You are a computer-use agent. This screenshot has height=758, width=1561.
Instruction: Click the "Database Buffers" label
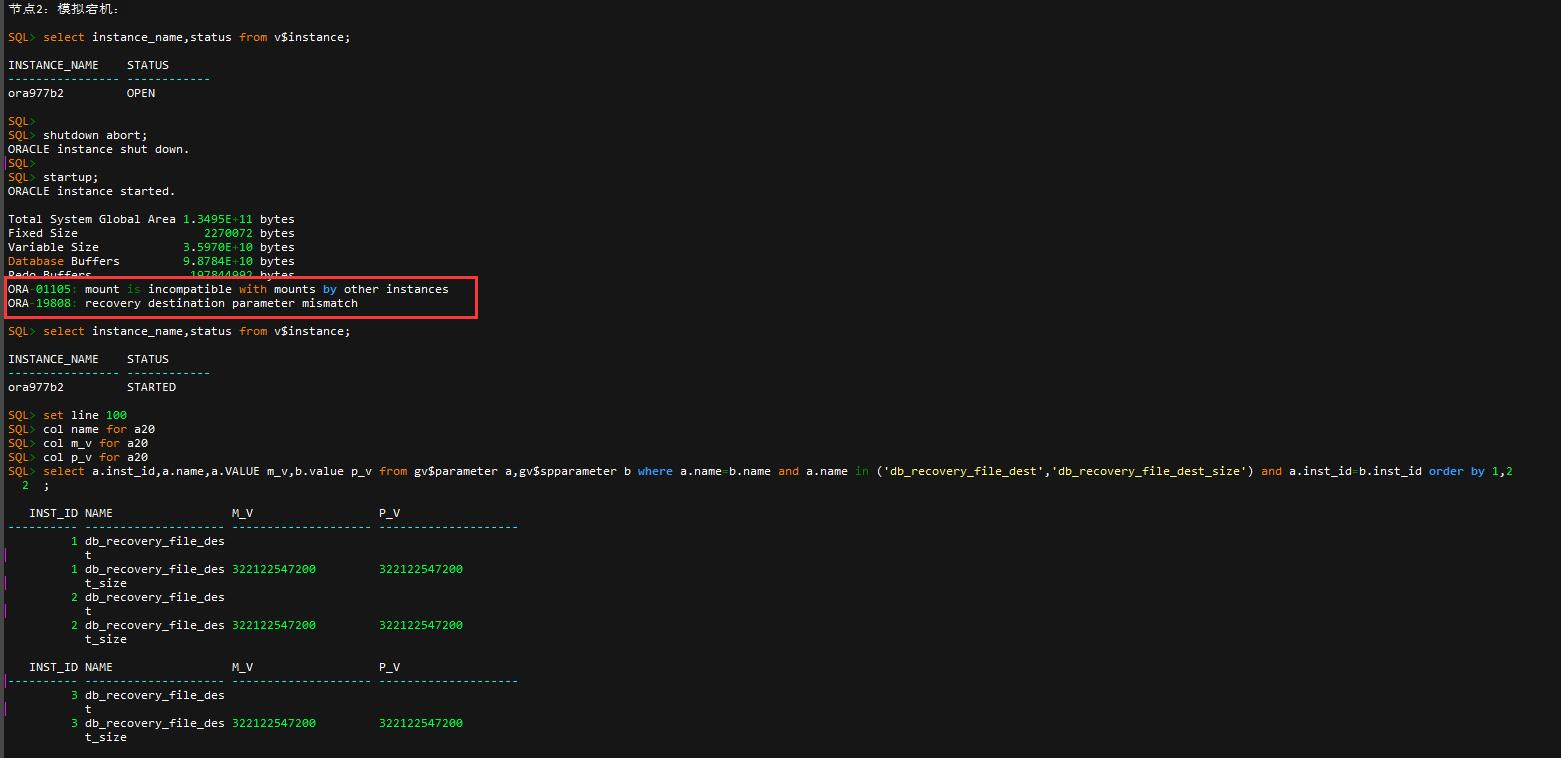[64, 261]
